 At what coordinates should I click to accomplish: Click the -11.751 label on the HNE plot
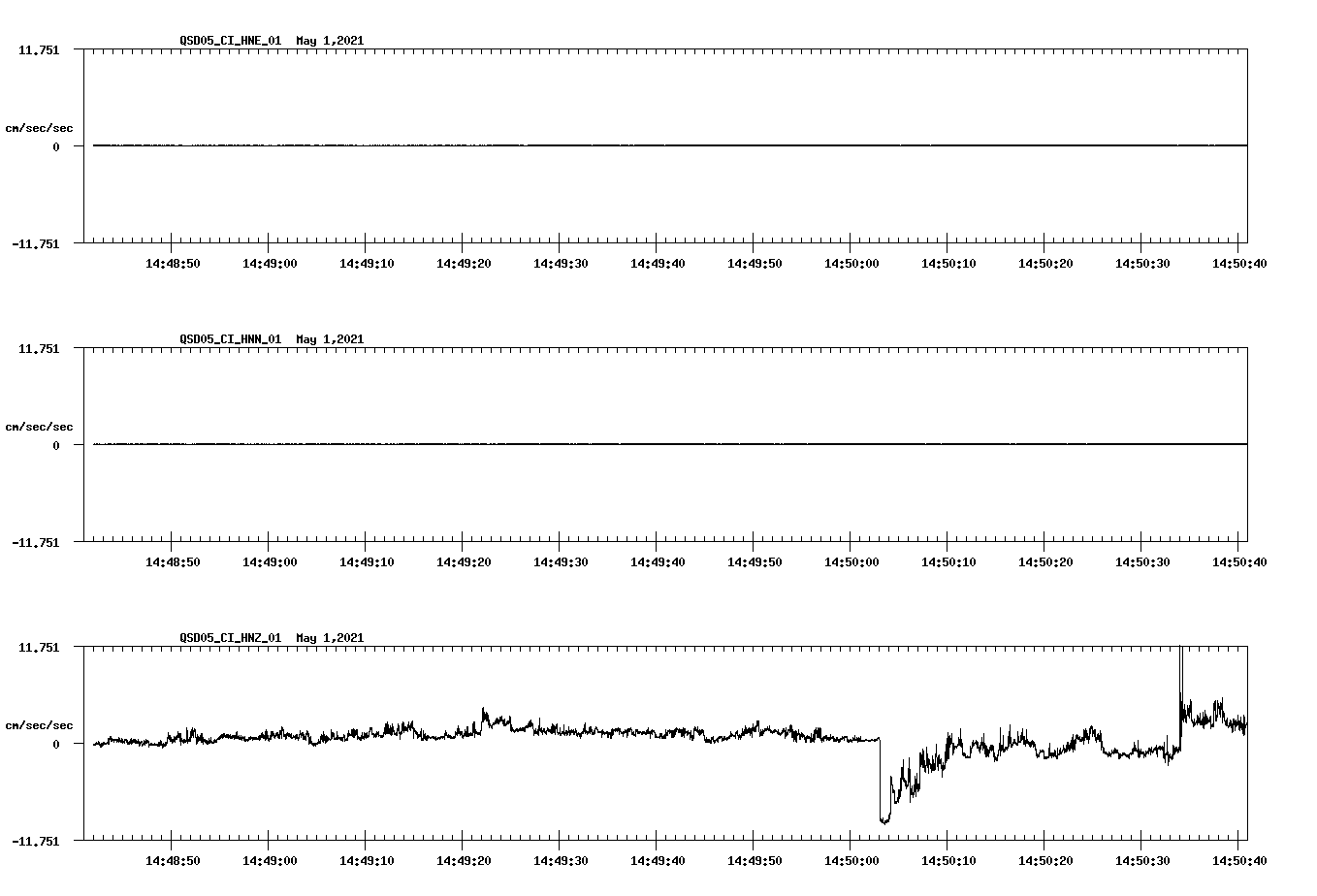34,244
